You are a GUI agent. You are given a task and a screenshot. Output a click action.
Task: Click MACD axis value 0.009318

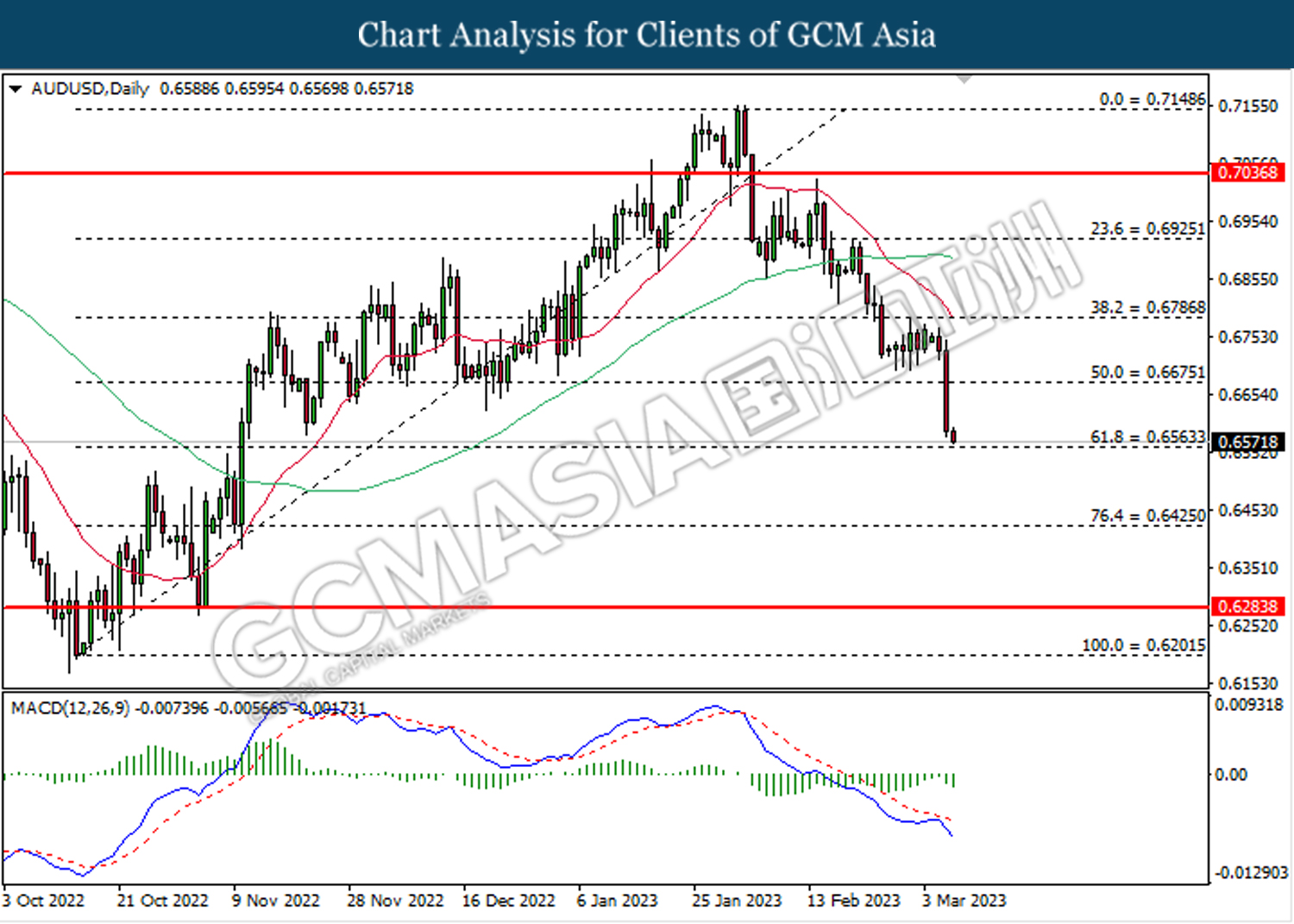tap(1249, 705)
